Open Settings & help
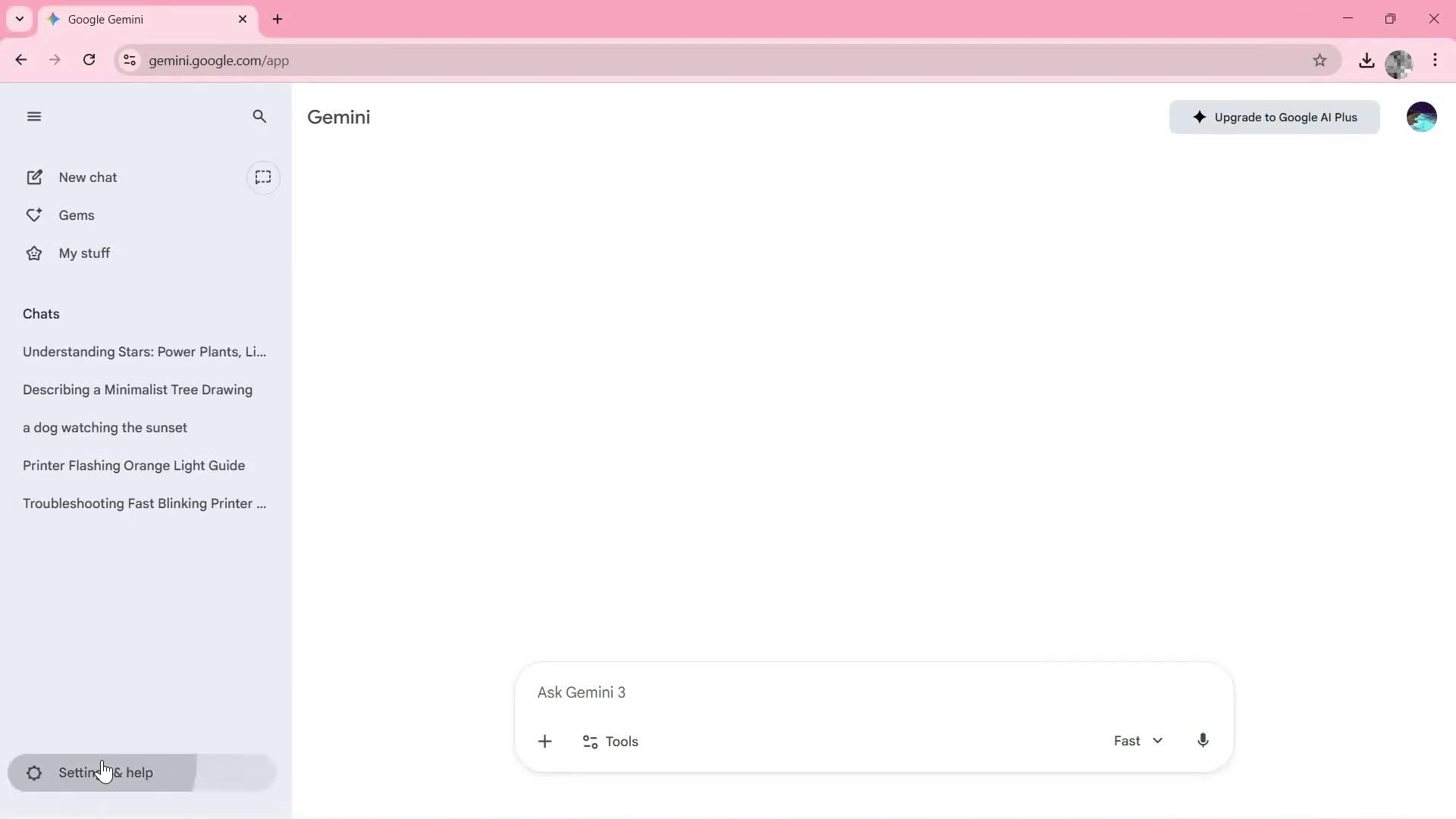Image resolution: width=1456 pixels, height=819 pixels. pyautogui.click(x=106, y=772)
